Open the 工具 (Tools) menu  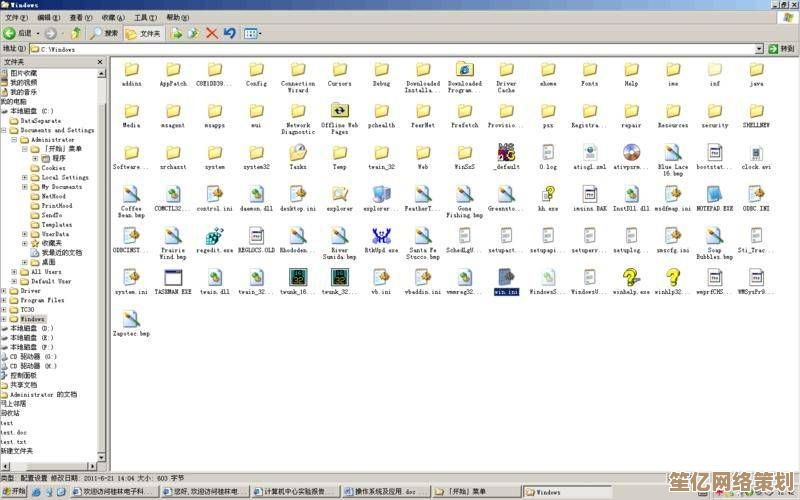pyautogui.click(x=145, y=17)
